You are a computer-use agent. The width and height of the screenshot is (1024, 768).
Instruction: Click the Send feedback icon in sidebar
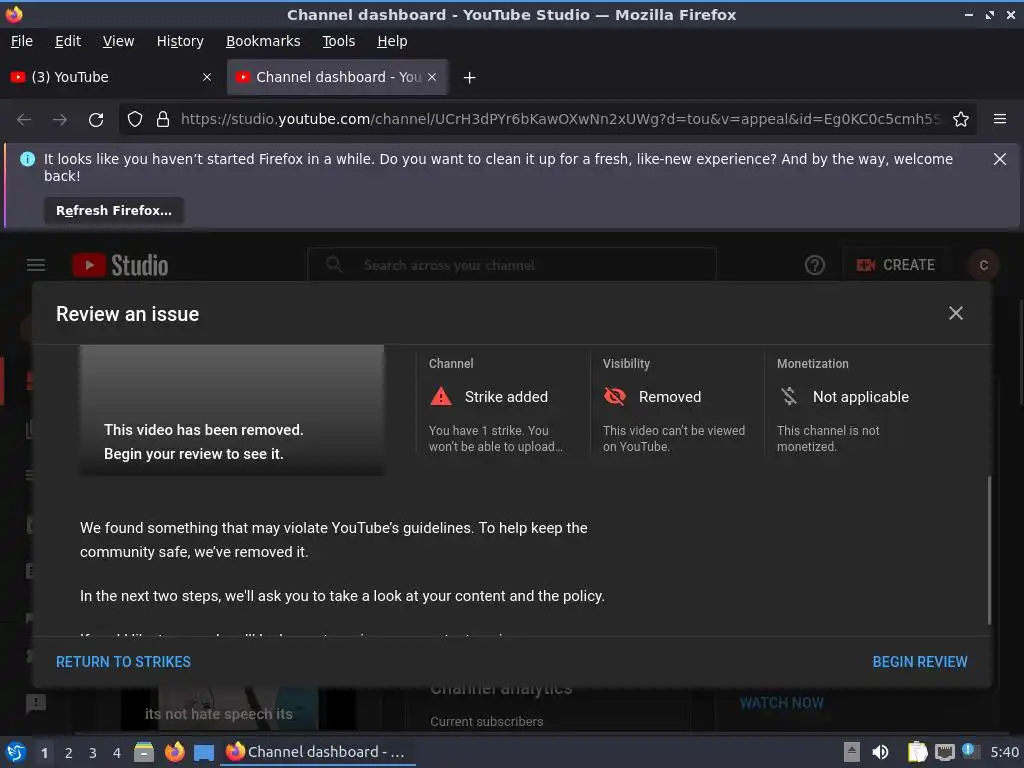(35, 703)
